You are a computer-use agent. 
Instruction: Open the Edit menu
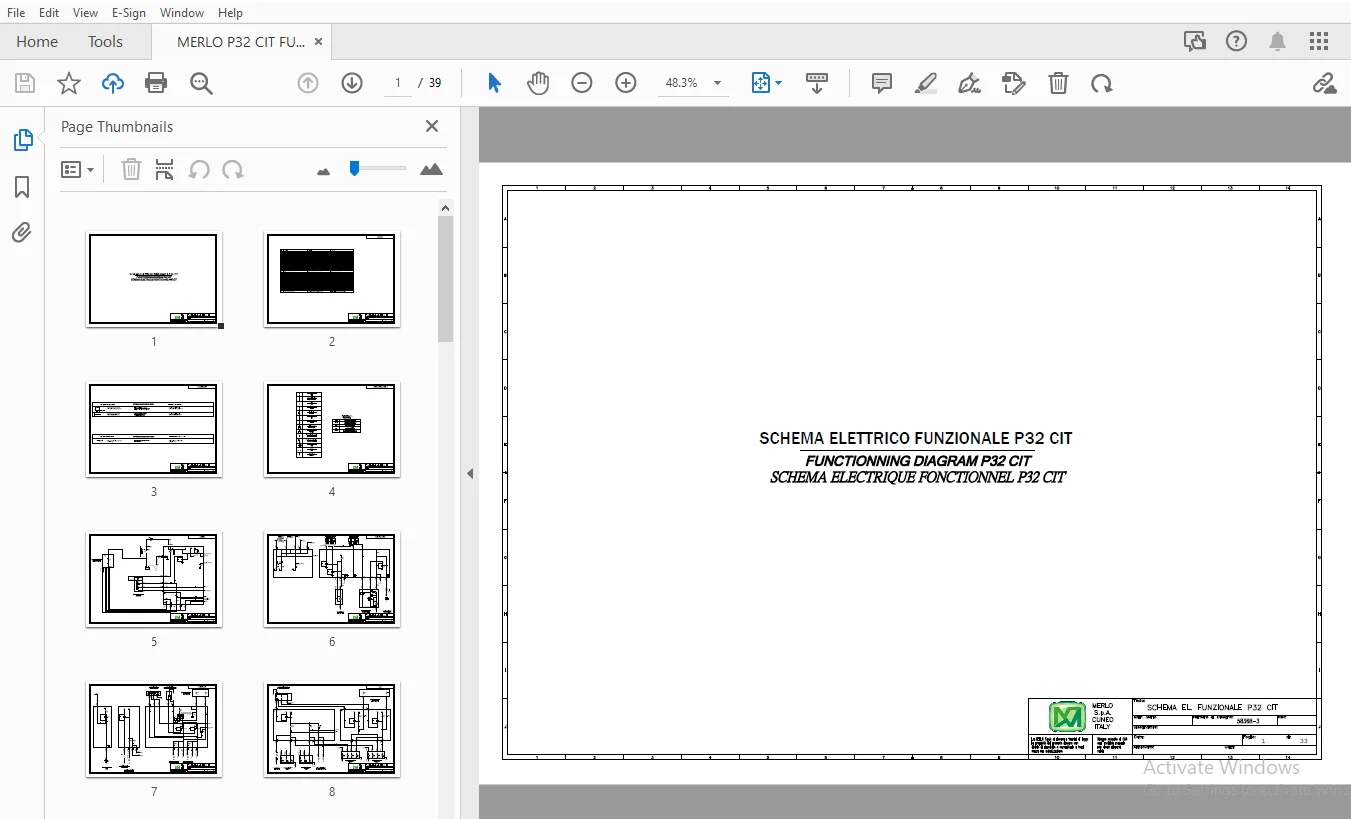click(x=49, y=13)
